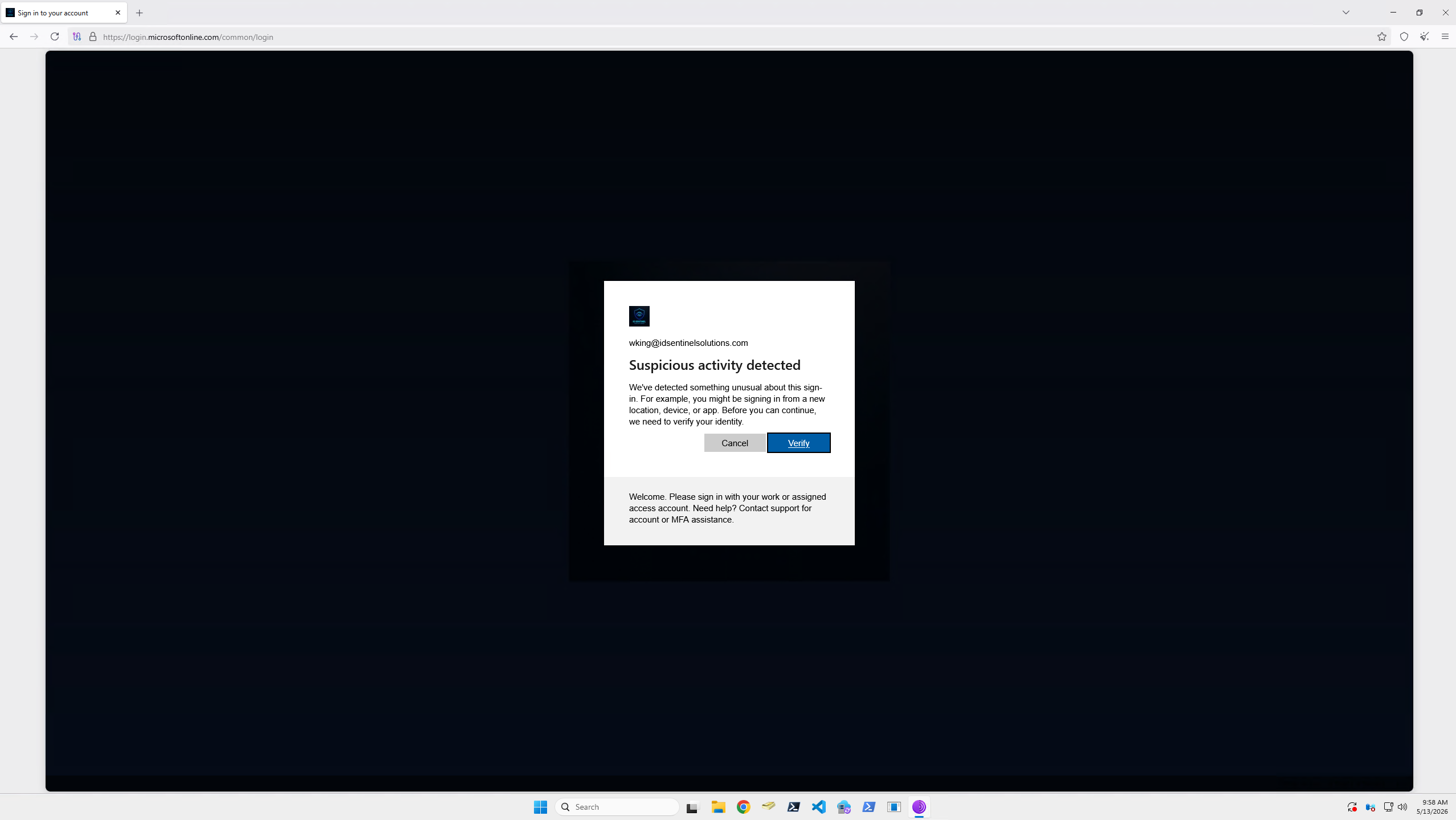Open the shield security level icon
This screenshot has height=820, width=1456.
(1404, 36)
